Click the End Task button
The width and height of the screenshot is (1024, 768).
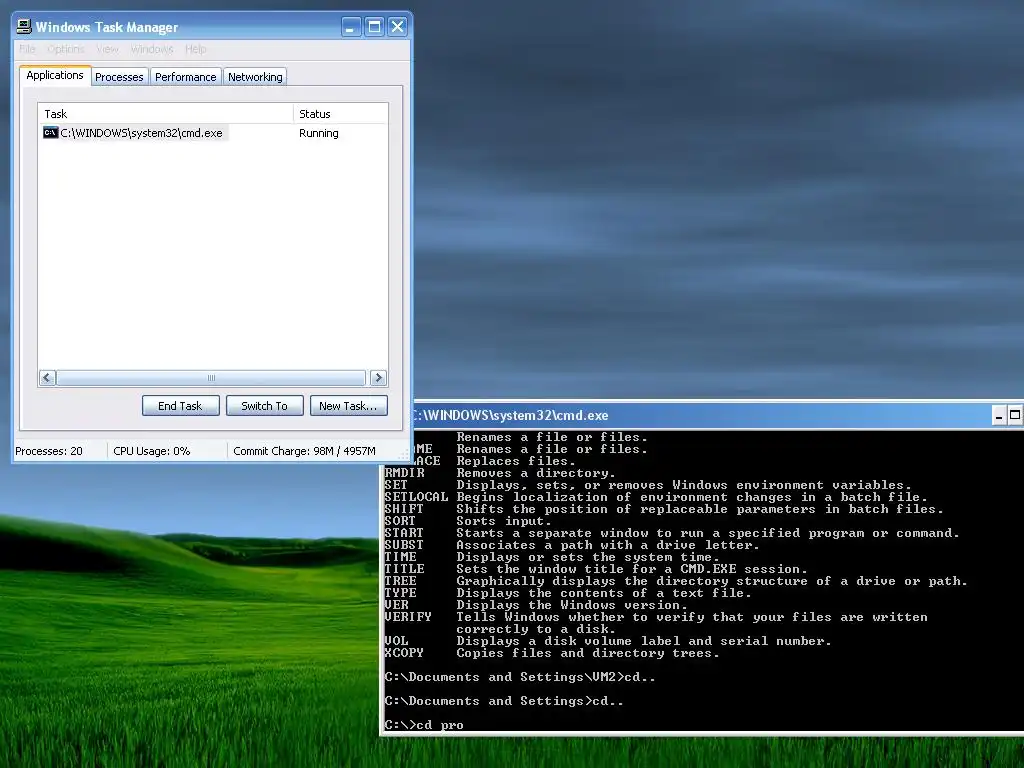click(180, 406)
